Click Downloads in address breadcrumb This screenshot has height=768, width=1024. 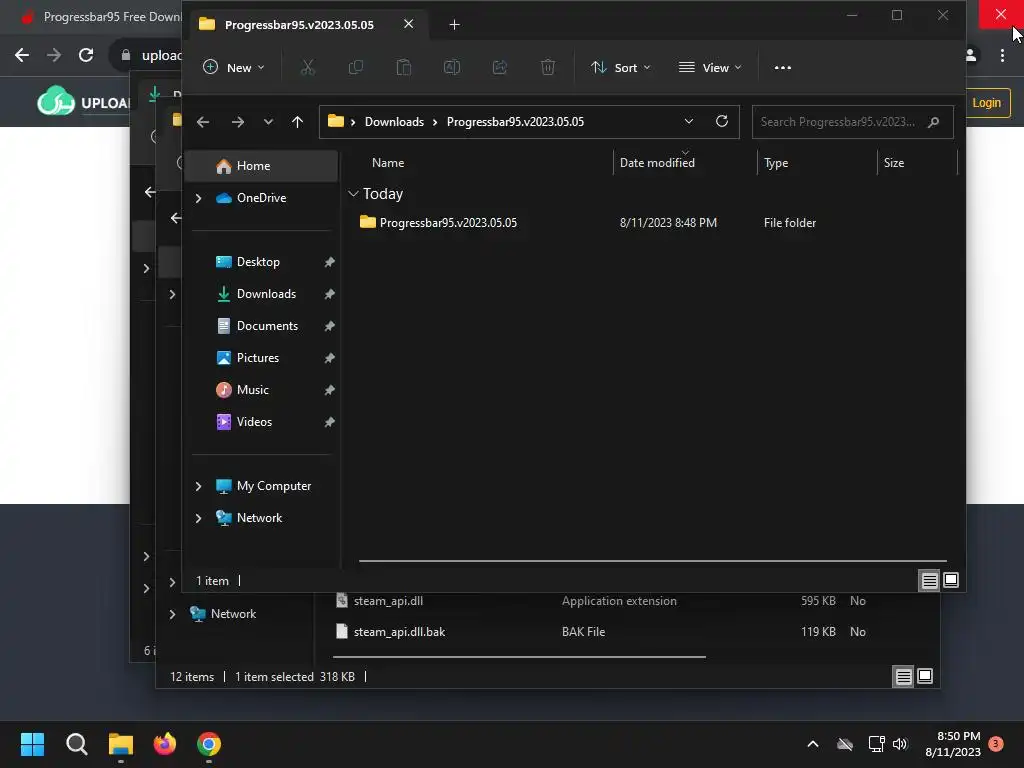pos(394,122)
